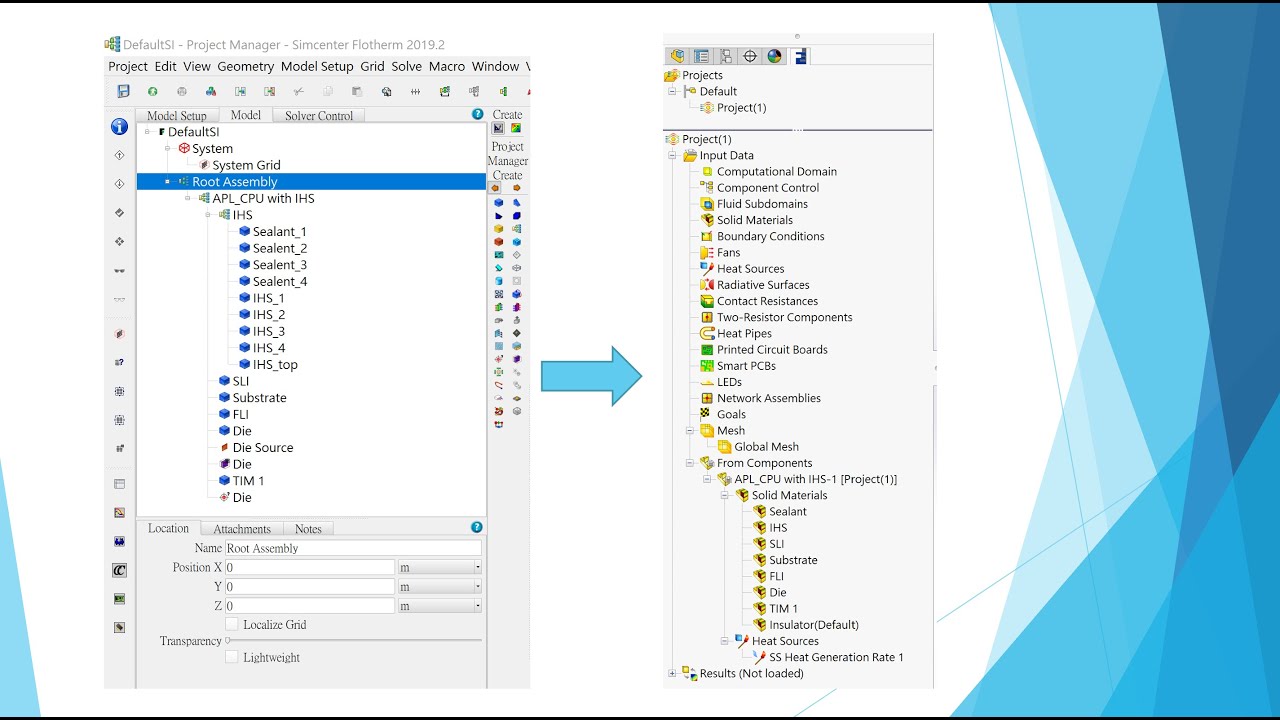
Task: Click the binoculars icon in left sidebar
Action: [x=119, y=542]
